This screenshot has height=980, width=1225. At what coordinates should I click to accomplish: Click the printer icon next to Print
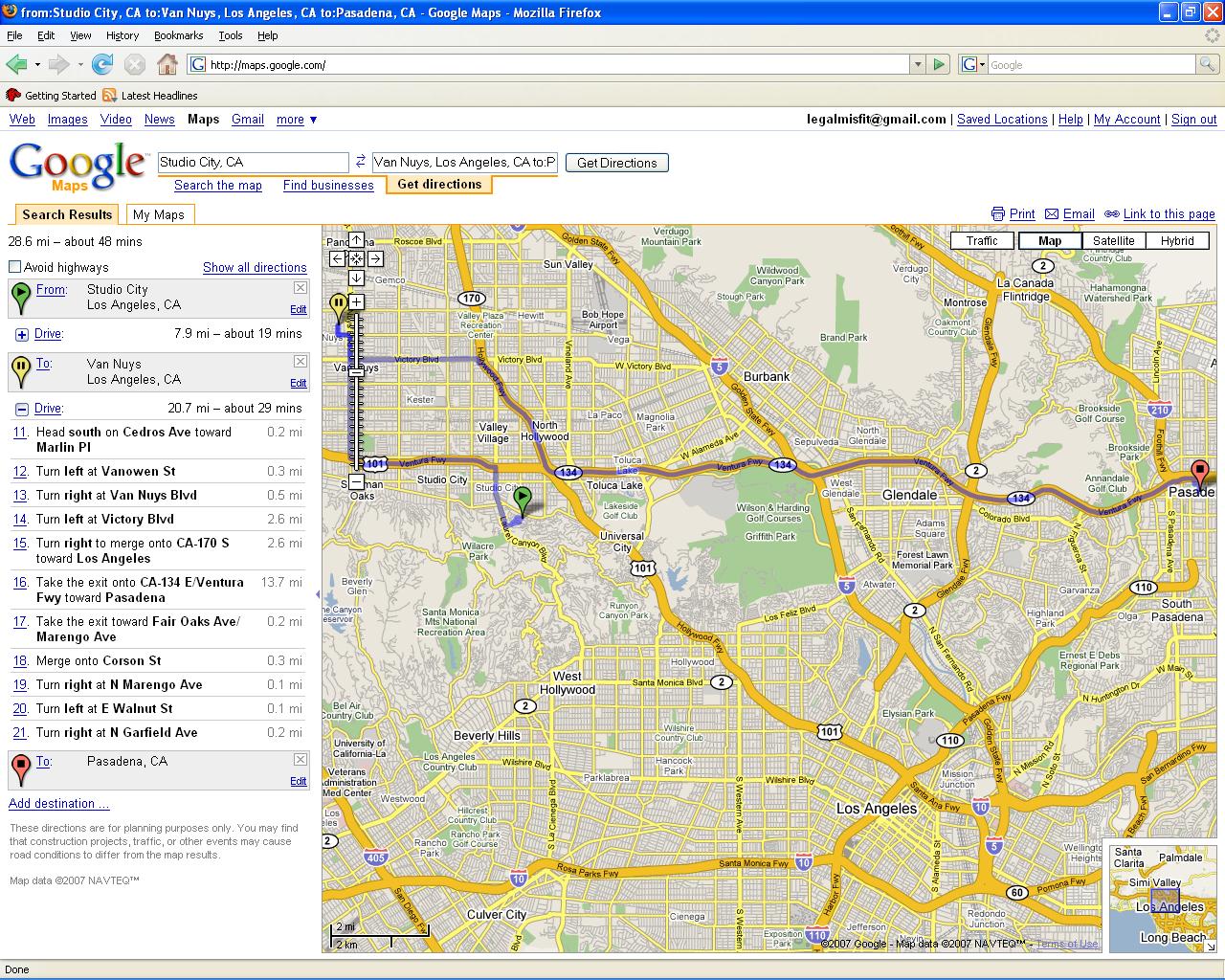(x=998, y=214)
